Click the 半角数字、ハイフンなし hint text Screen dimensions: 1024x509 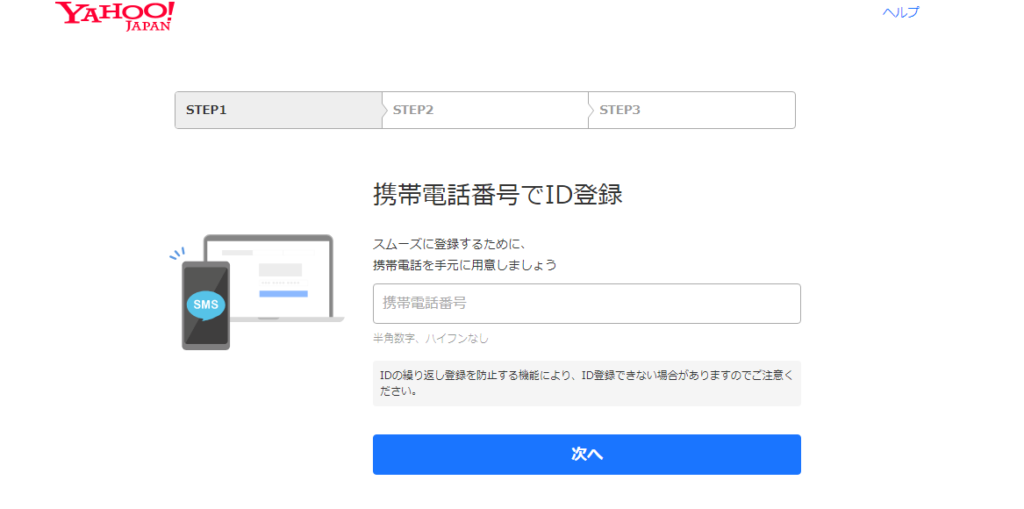tap(430, 339)
